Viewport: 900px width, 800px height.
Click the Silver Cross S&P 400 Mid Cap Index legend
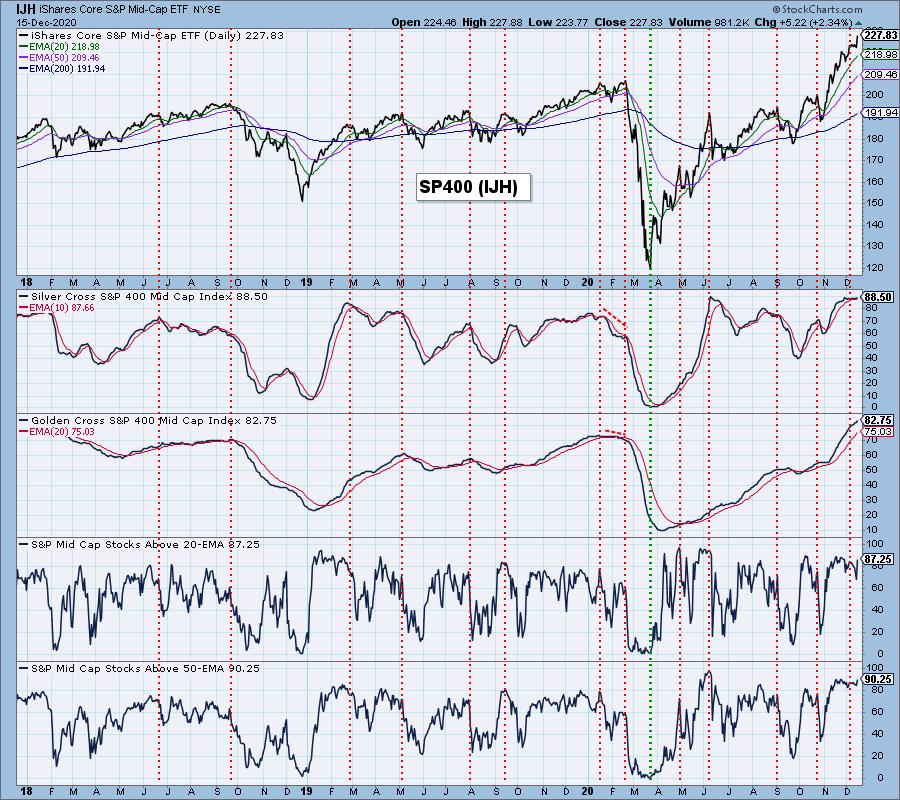[143, 297]
